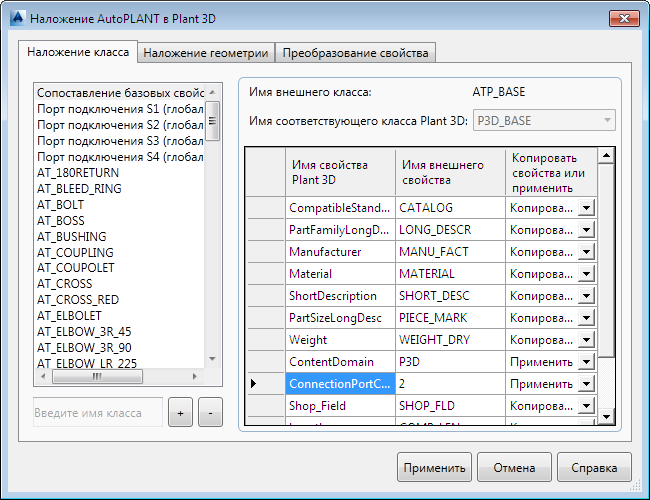Select AT_BOSS in class list

click(x=120, y=221)
